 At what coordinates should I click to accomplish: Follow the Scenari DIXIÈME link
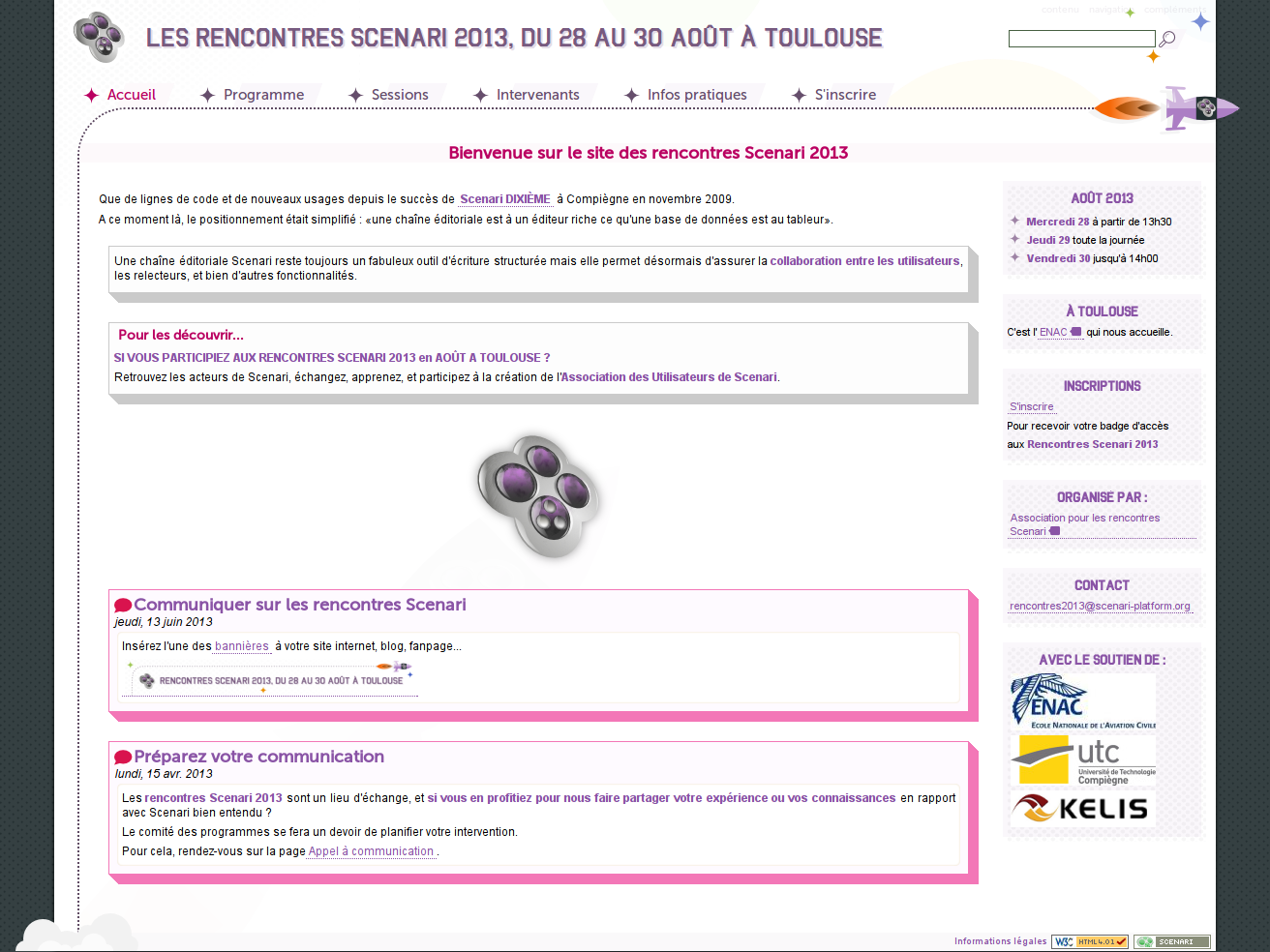pyautogui.click(x=504, y=199)
